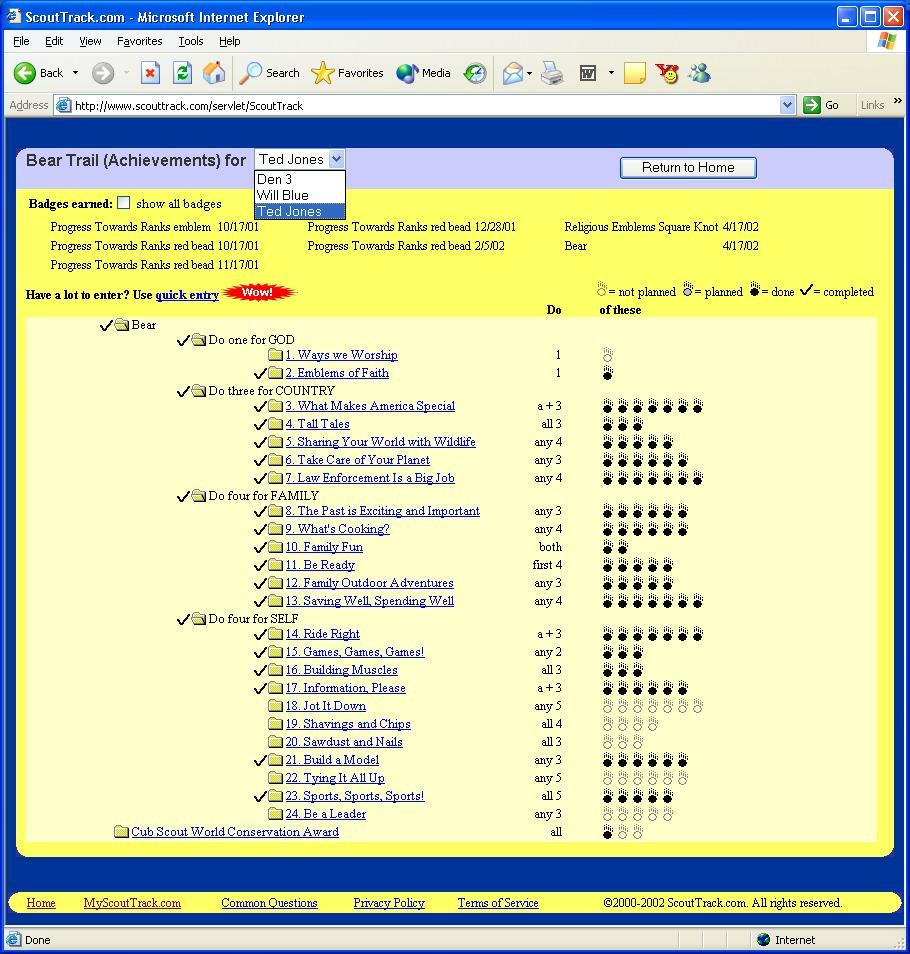The width and height of the screenshot is (910, 954).
Task: Click the Mail envelope toolbar icon
Action: (513, 74)
